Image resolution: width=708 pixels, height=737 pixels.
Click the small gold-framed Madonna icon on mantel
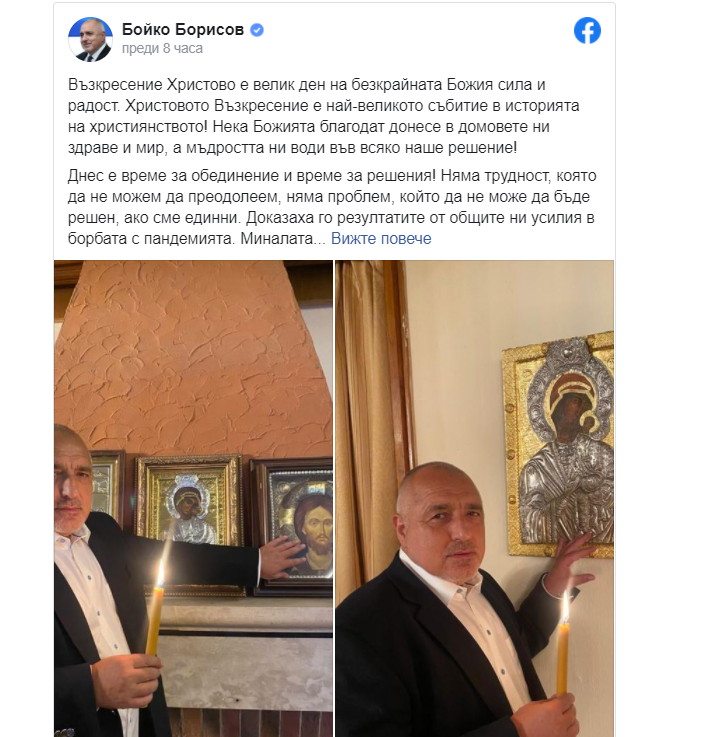pos(189,502)
